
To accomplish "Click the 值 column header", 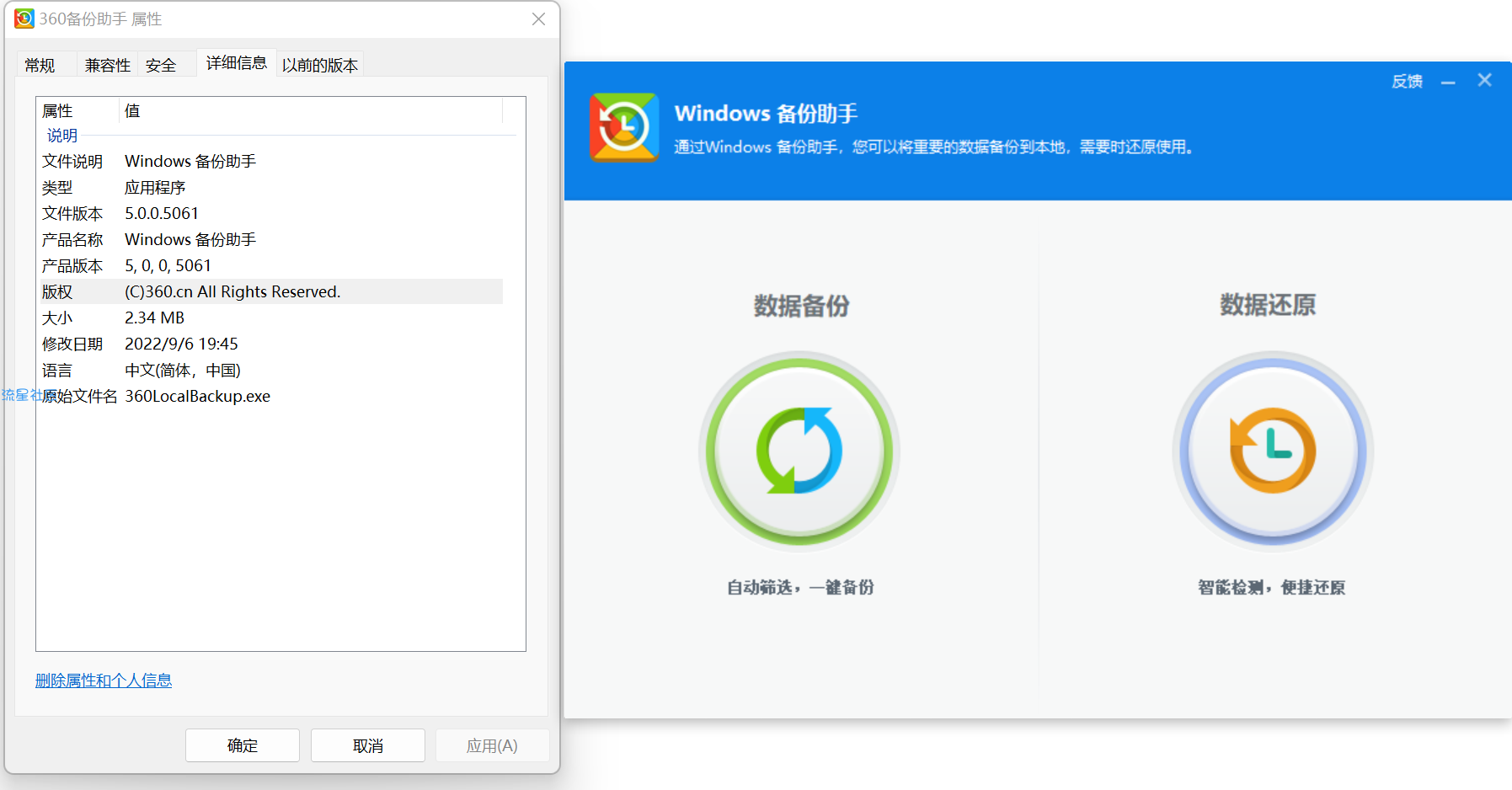I will click(x=311, y=111).
